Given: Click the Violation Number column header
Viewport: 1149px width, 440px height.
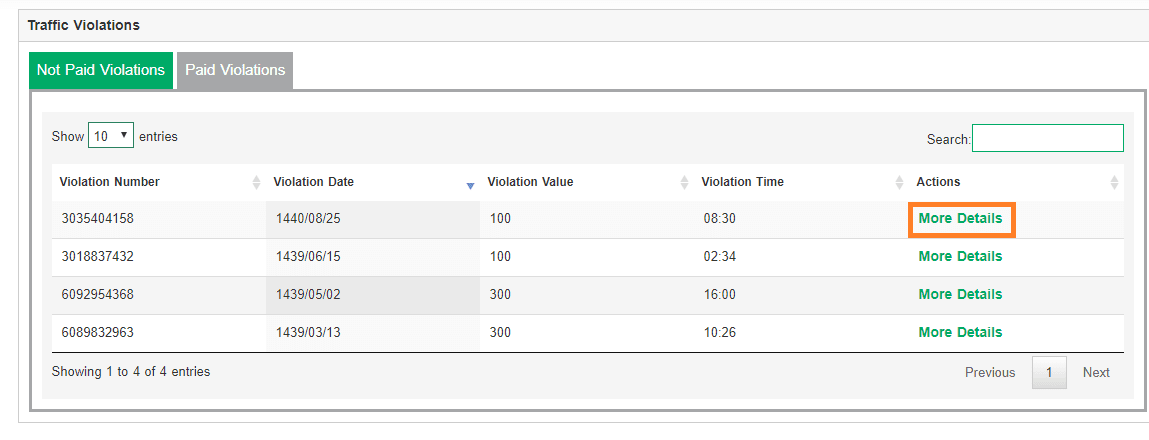Looking at the screenshot, I should [x=110, y=182].
